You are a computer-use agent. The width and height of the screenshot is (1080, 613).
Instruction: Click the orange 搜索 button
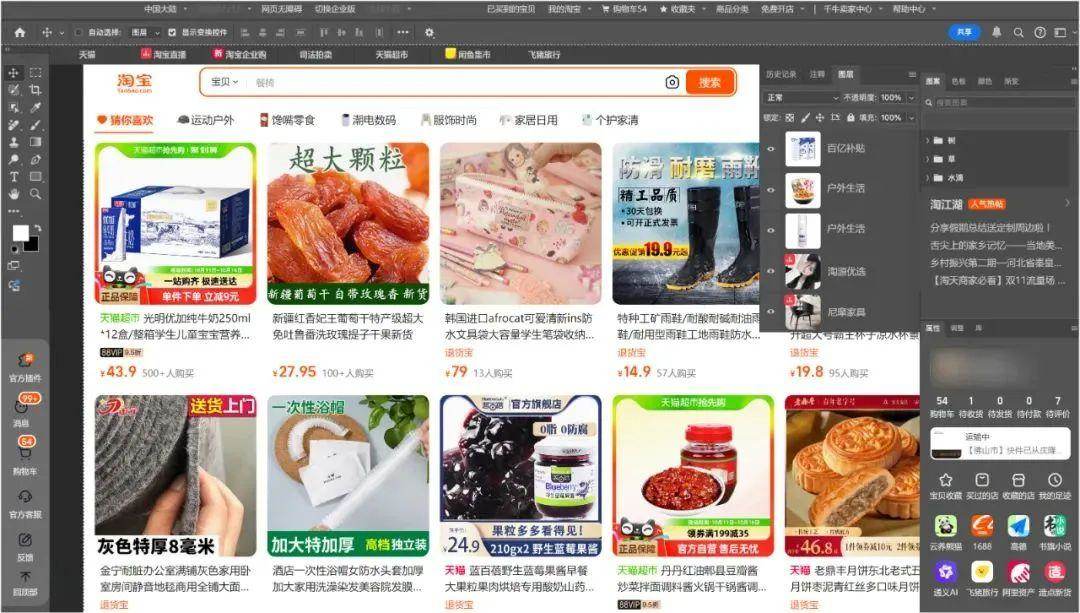point(710,83)
